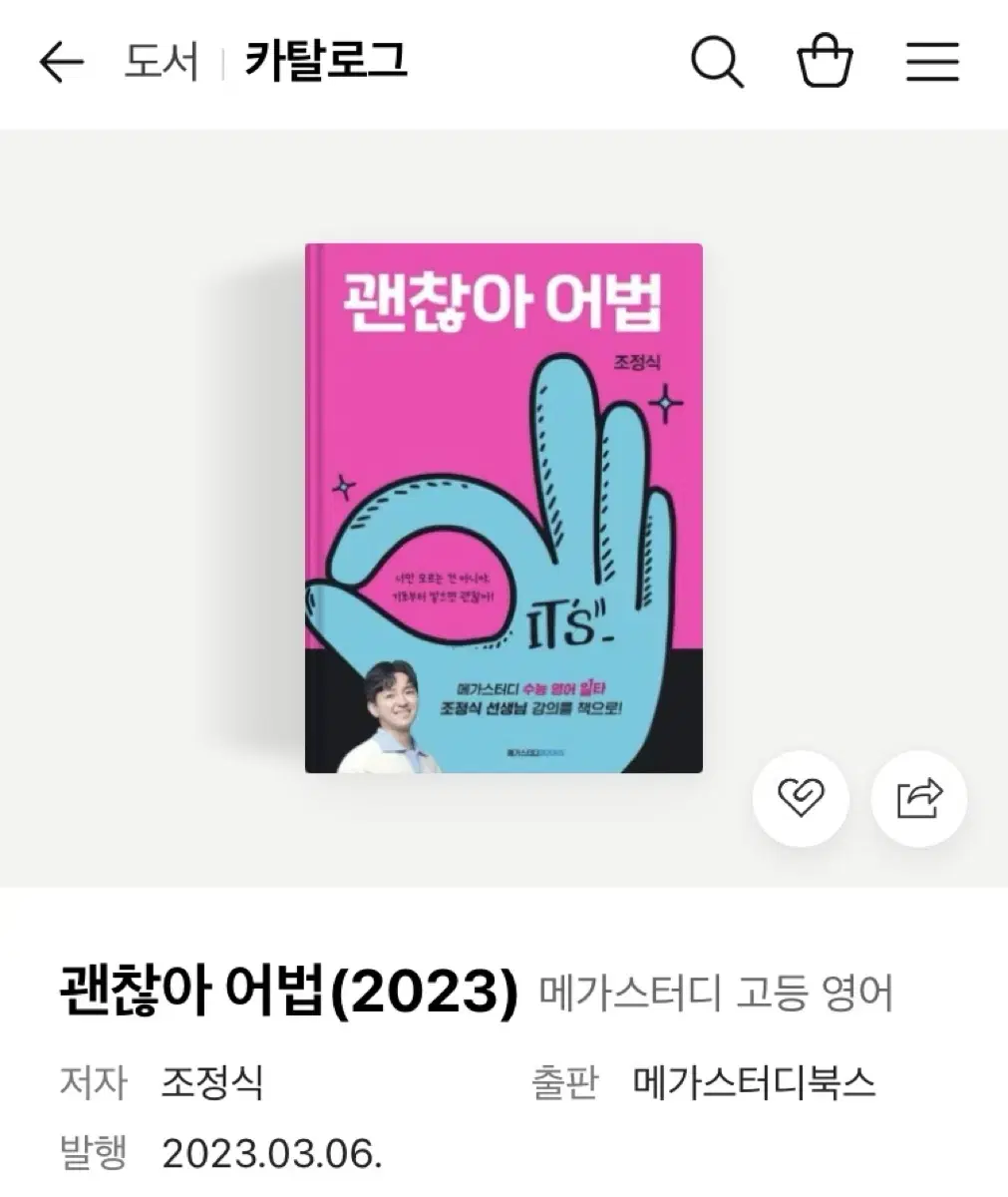
Task: Select the 도서 breadcrumb
Action: (x=161, y=62)
